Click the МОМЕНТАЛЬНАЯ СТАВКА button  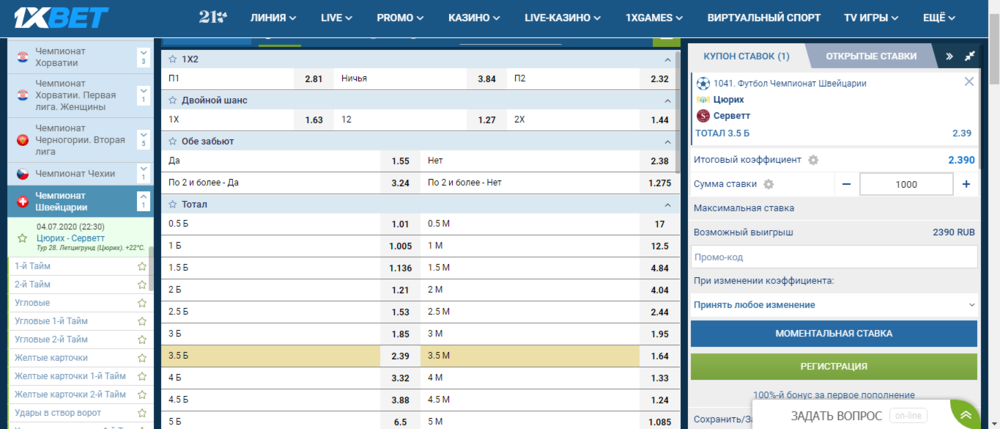(x=834, y=333)
